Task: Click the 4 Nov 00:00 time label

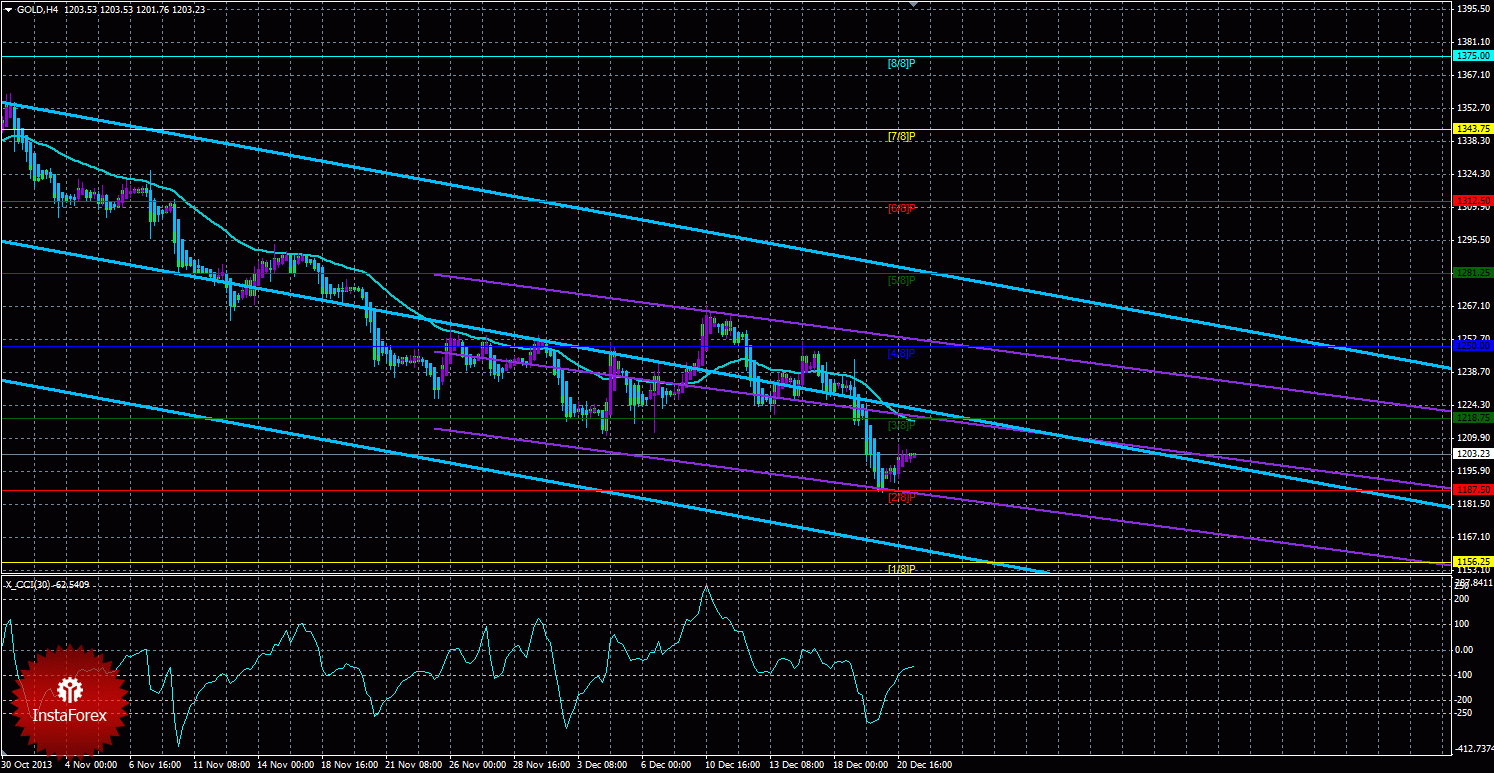Action: (x=90, y=765)
